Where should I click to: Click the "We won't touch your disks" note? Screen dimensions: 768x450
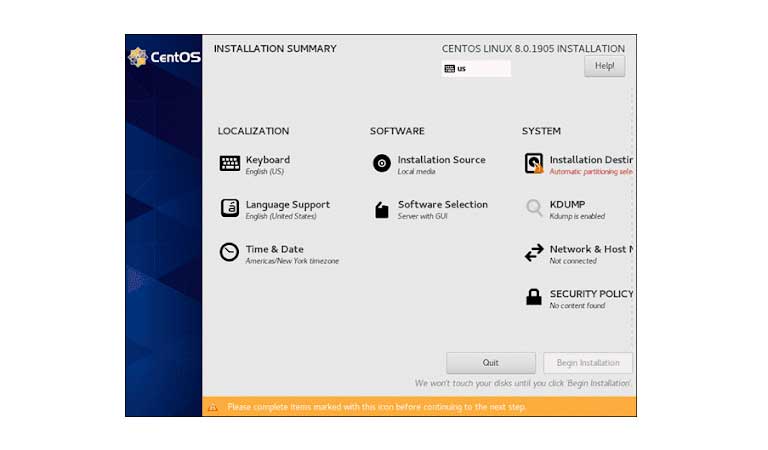(523, 383)
